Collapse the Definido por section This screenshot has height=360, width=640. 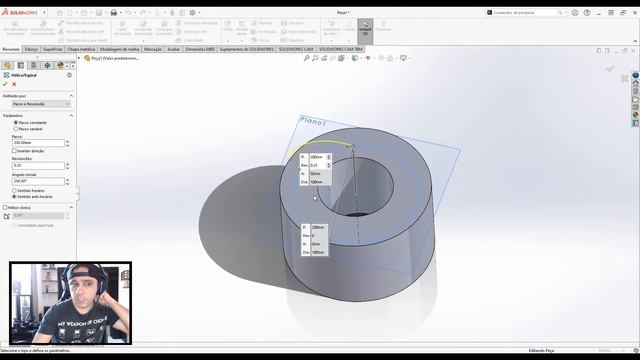[71, 96]
